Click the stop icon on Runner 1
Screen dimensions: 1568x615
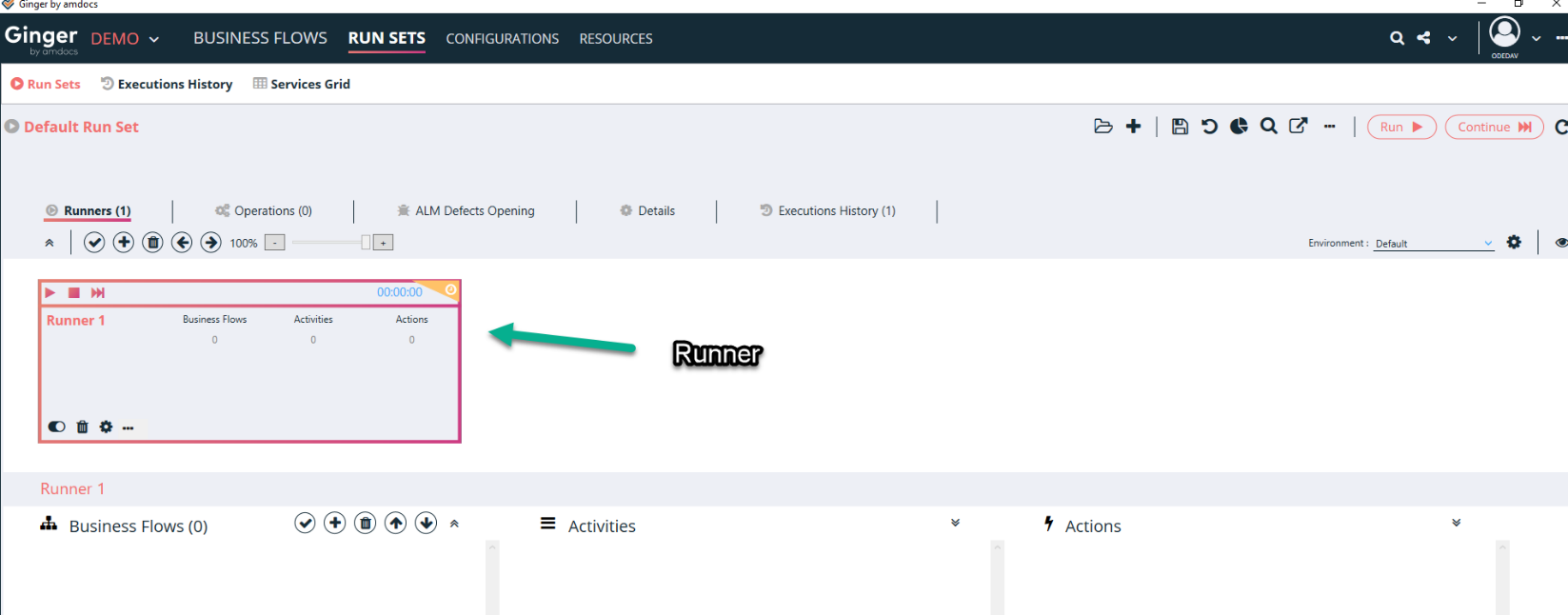74,293
